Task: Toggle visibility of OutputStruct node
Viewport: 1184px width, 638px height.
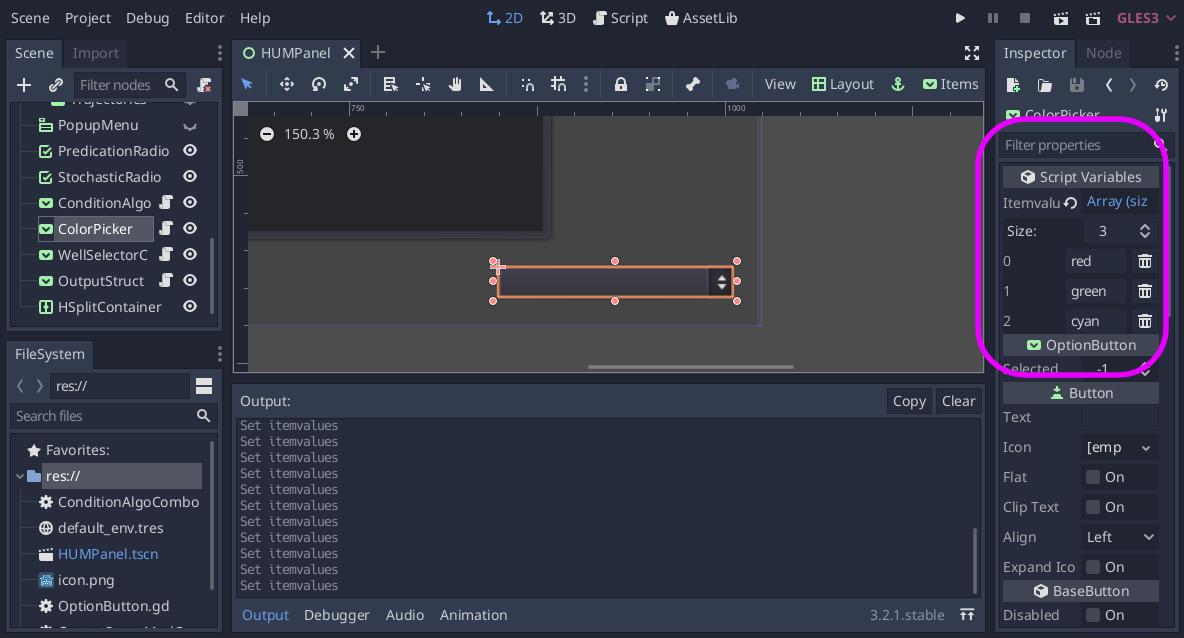Action: coord(190,280)
